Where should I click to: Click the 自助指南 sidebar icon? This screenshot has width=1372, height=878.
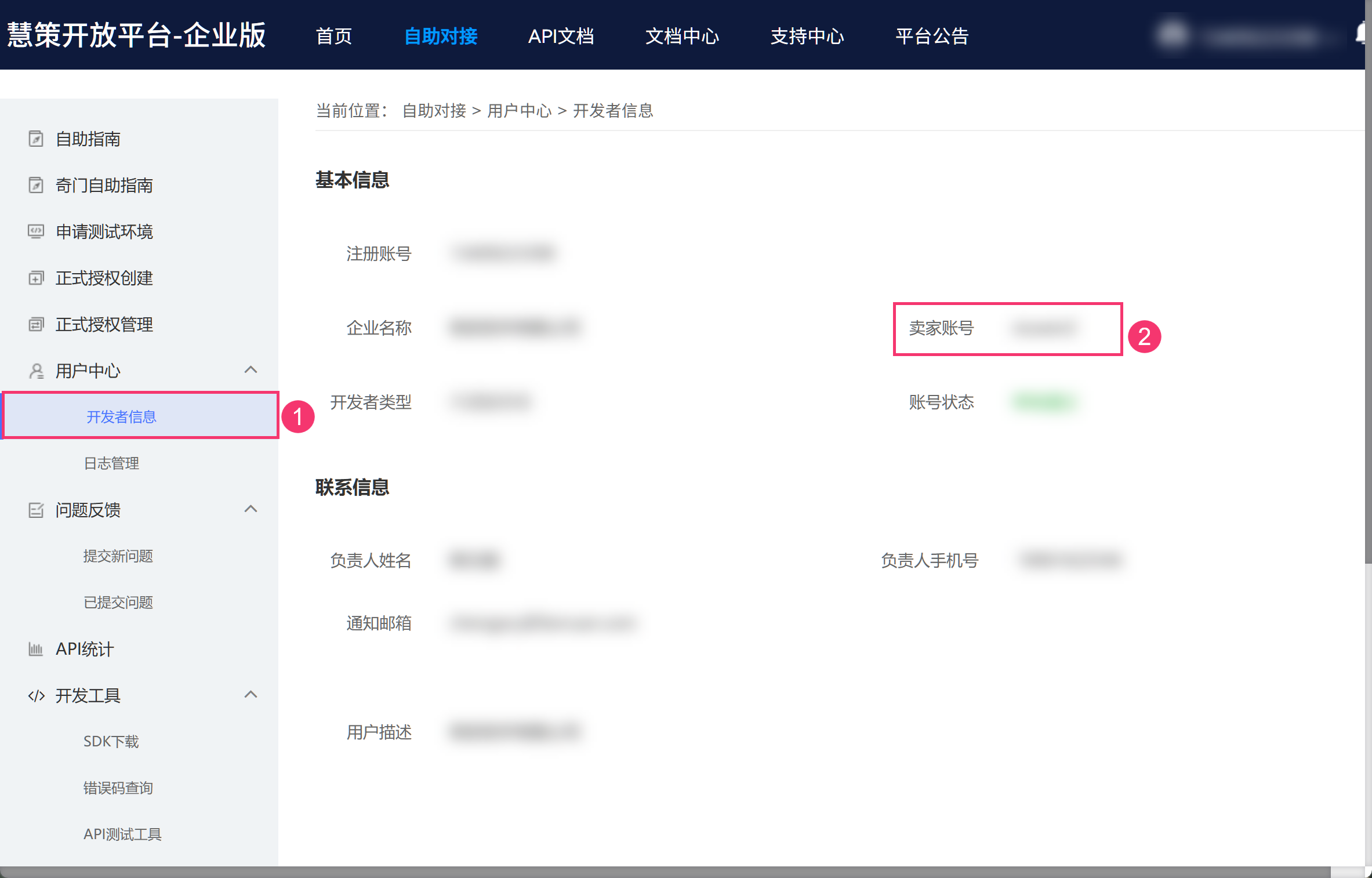point(36,139)
